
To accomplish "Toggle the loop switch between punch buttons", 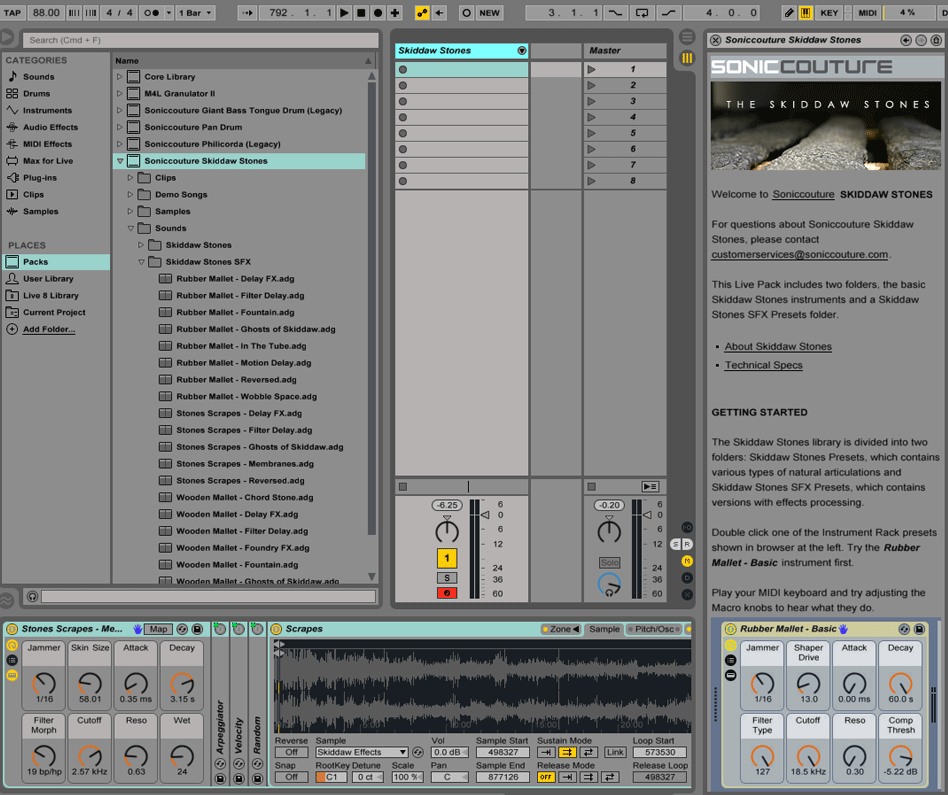I will click(642, 13).
